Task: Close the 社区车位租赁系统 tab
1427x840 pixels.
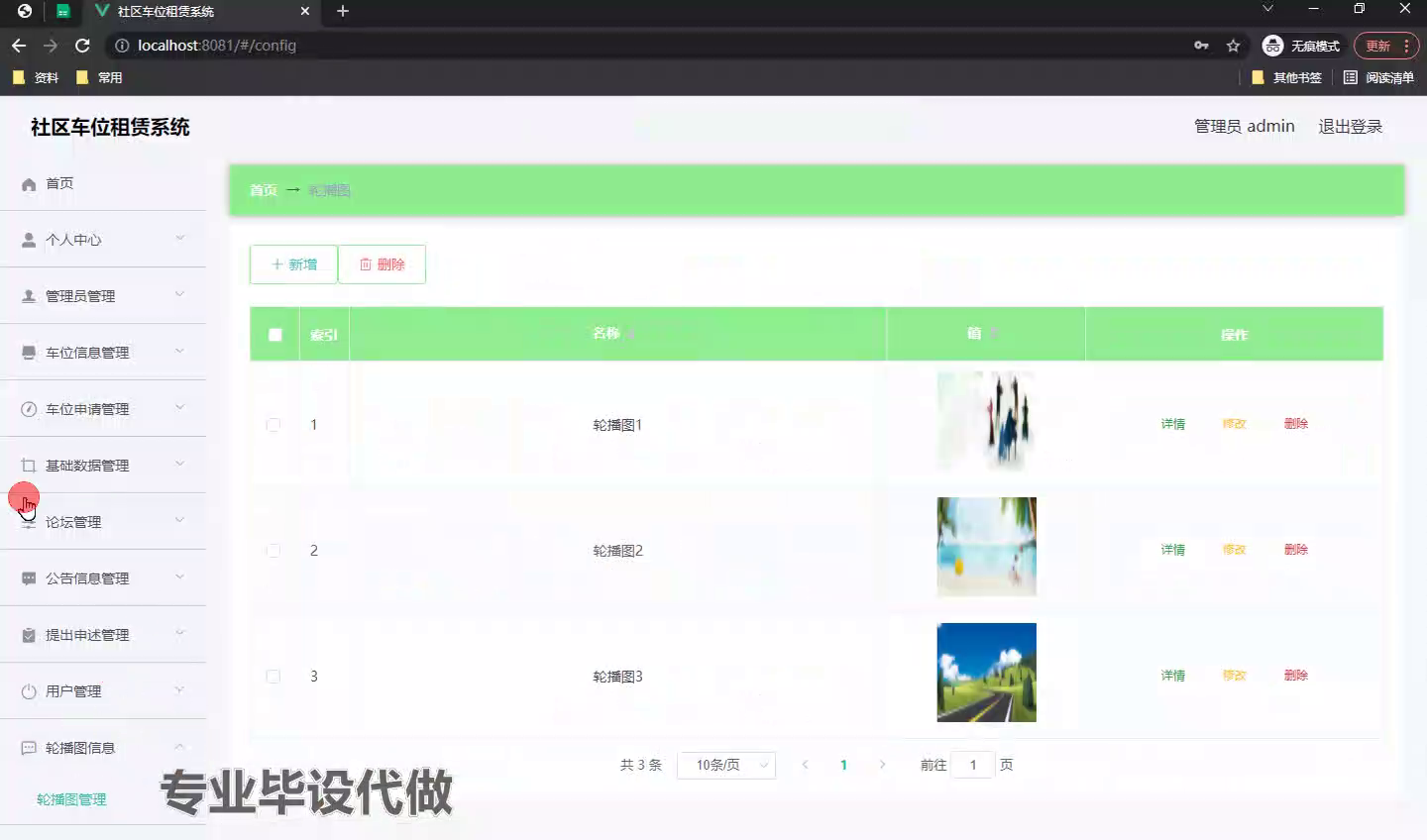Action: [305, 11]
